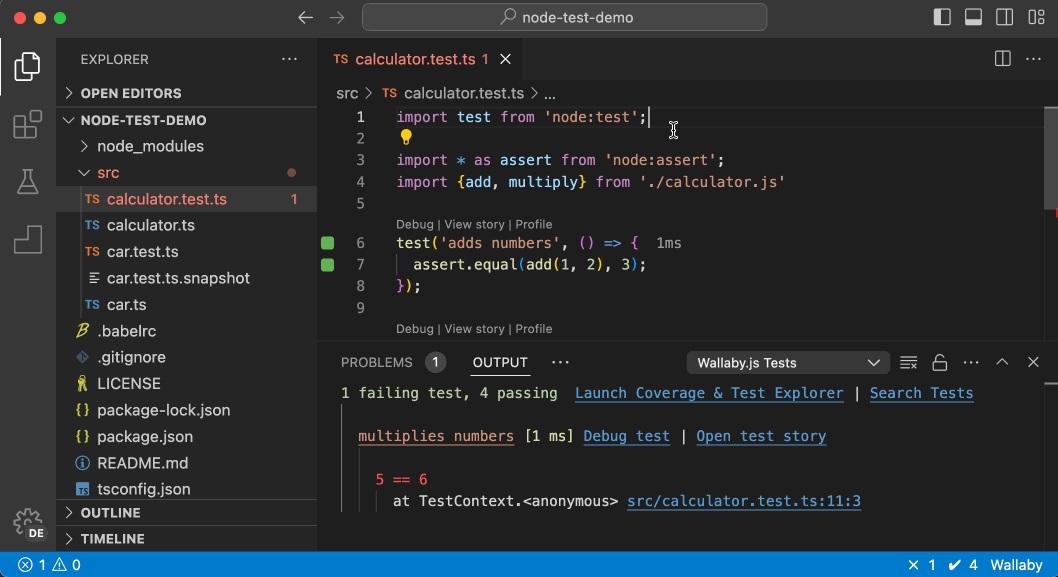
Task: Open the output panel more actions
Action: tap(971, 362)
